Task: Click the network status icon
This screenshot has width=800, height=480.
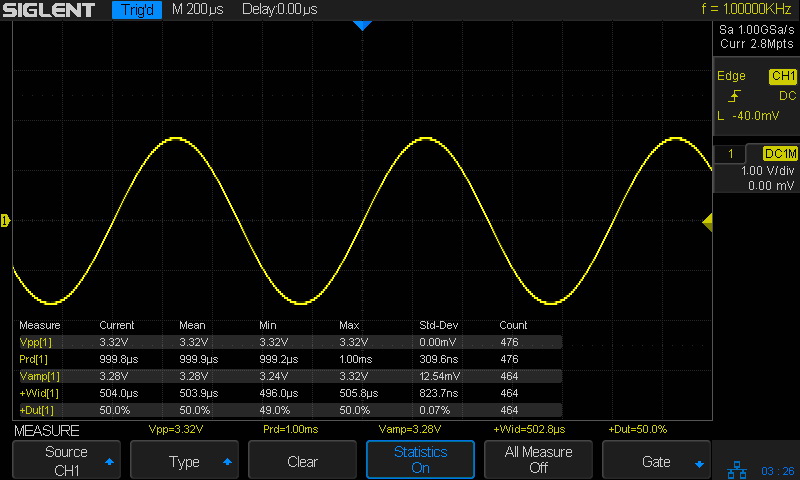Action: [x=736, y=468]
